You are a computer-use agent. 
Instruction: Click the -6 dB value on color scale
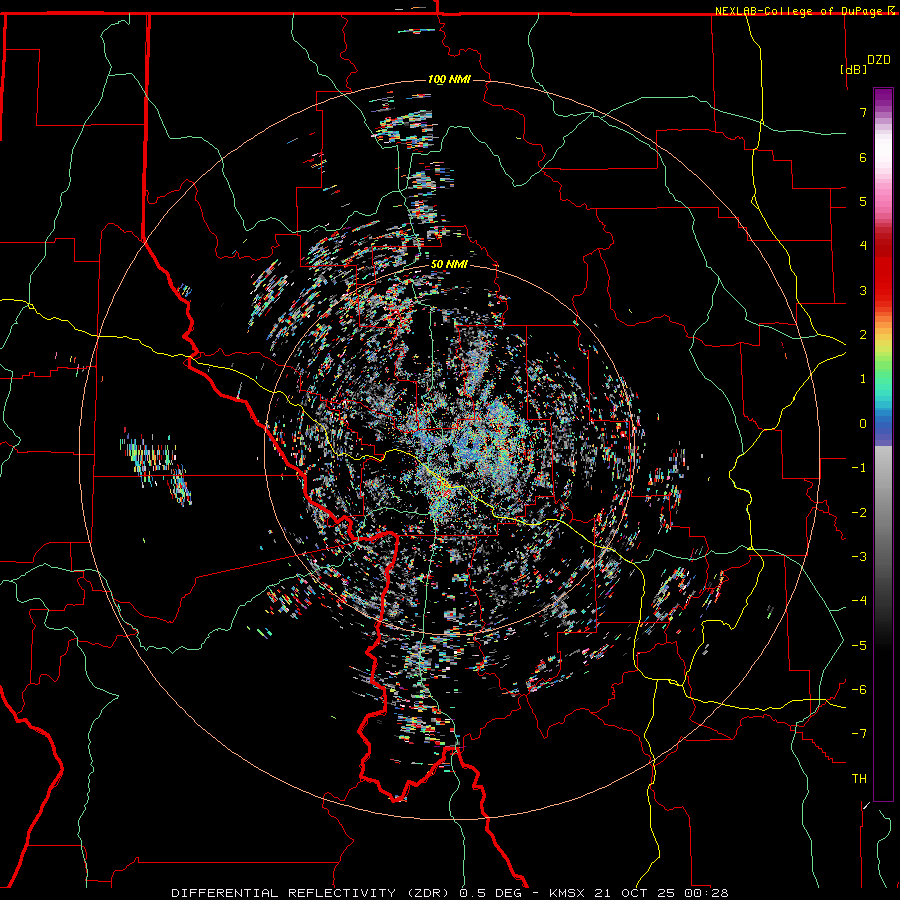tap(859, 690)
